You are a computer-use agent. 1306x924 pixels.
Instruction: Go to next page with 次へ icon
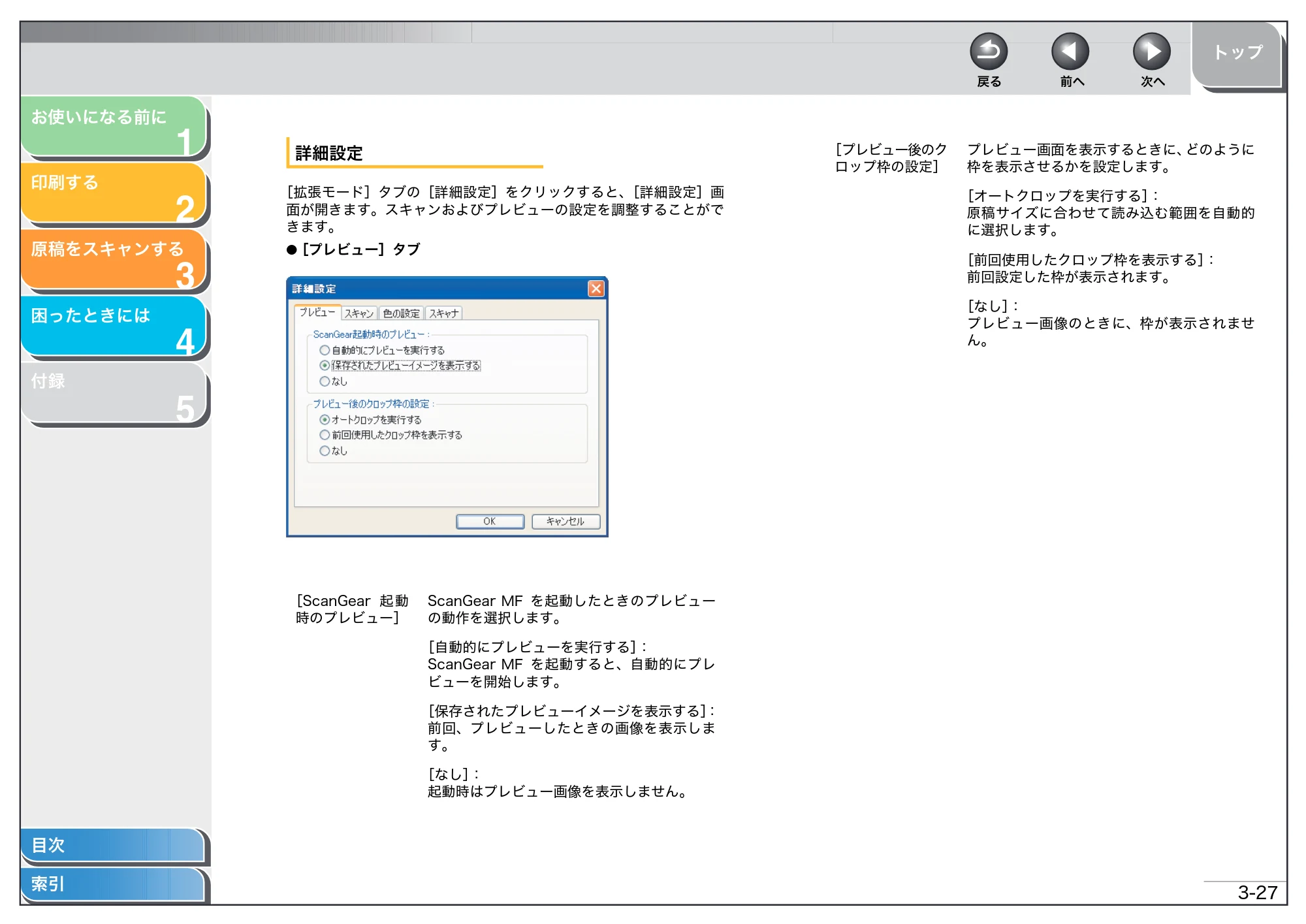coord(1151,52)
